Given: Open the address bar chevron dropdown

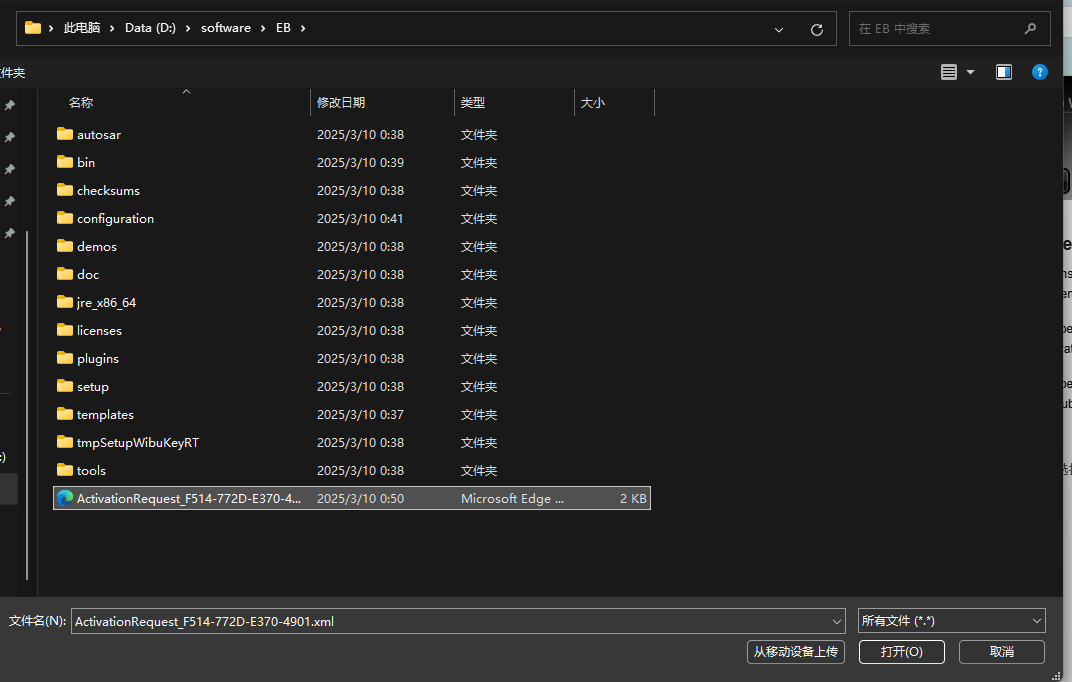Looking at the screenshot, I should click(778, 29).
